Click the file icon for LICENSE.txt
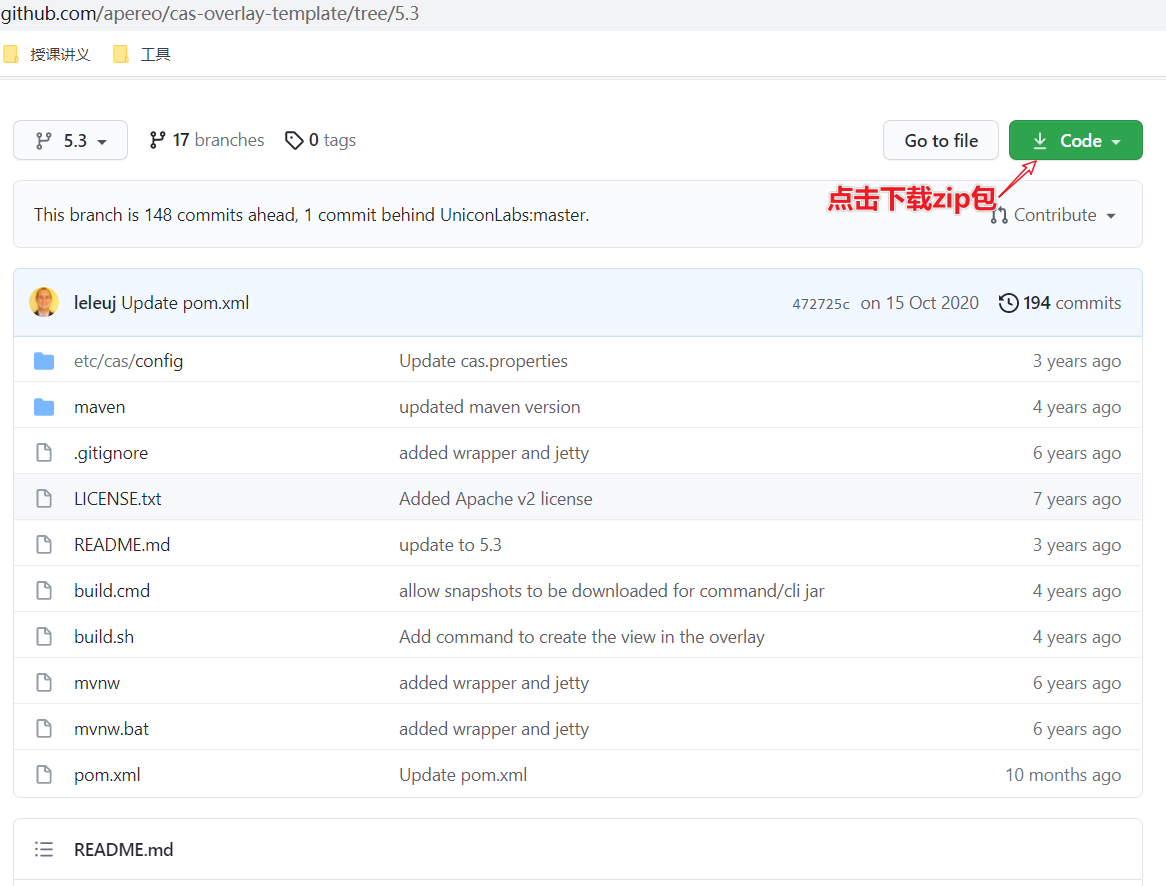The height and width of the screenshot is (886, 1166). (x=44, y=498)
